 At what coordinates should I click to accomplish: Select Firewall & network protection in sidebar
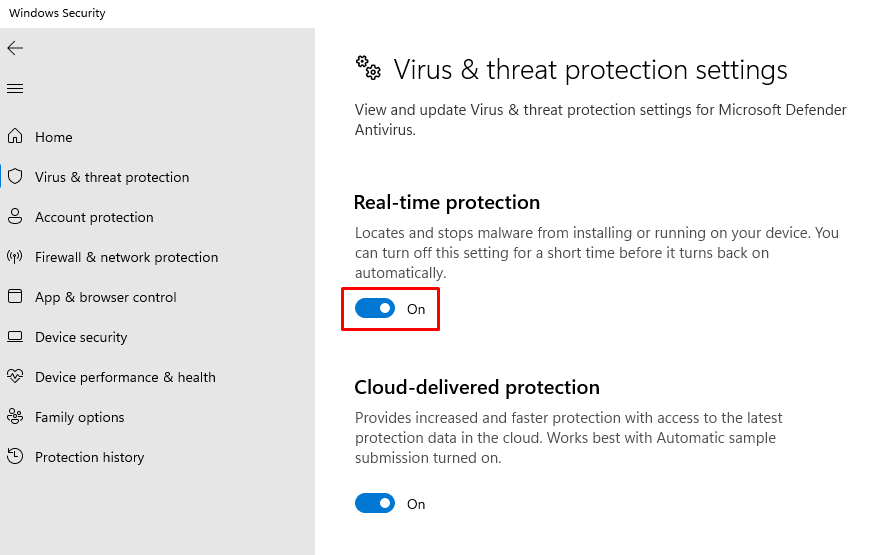pyautogui.click(x=126, y=257)
